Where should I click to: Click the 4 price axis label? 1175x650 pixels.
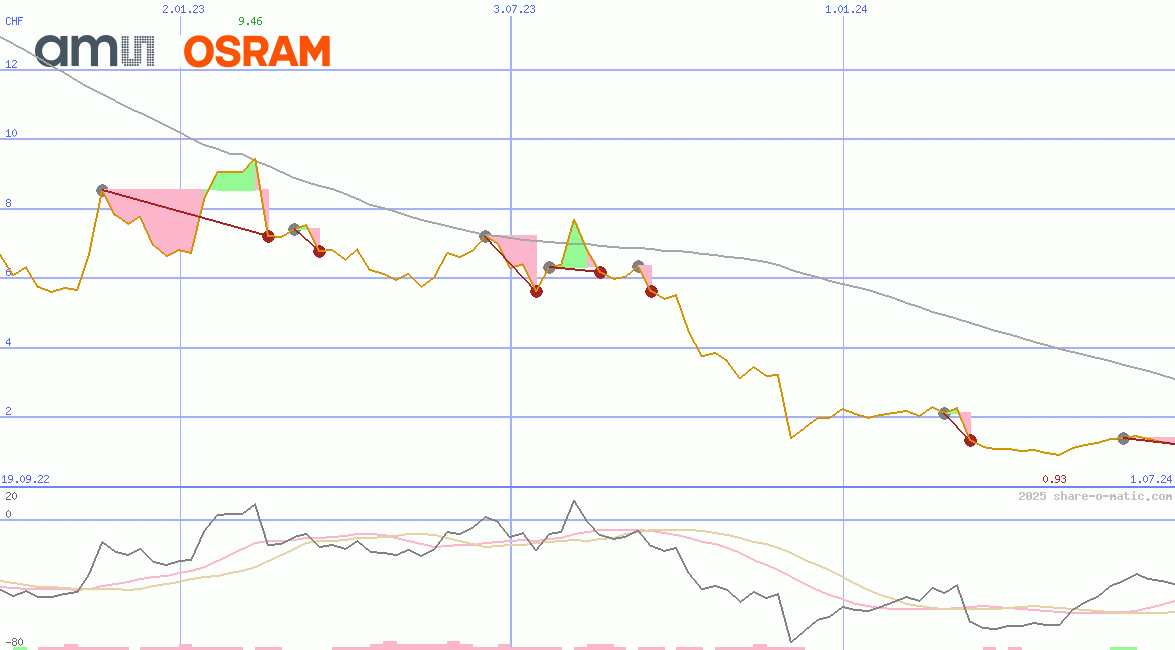point(8,343)
